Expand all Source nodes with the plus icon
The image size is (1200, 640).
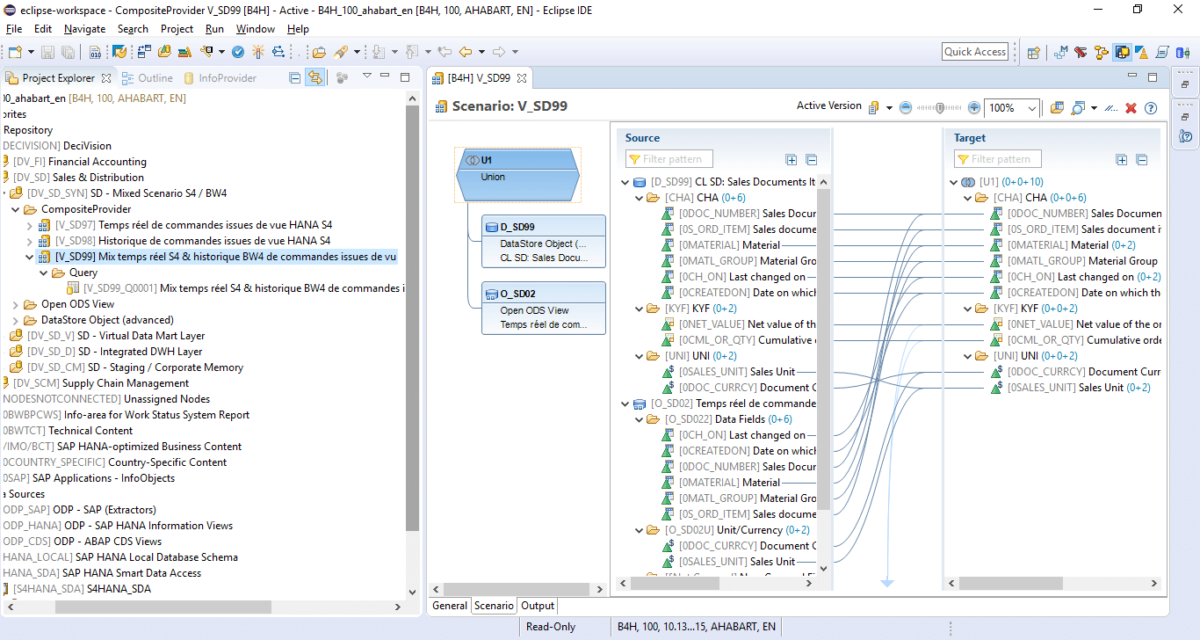tap(791, 159)
